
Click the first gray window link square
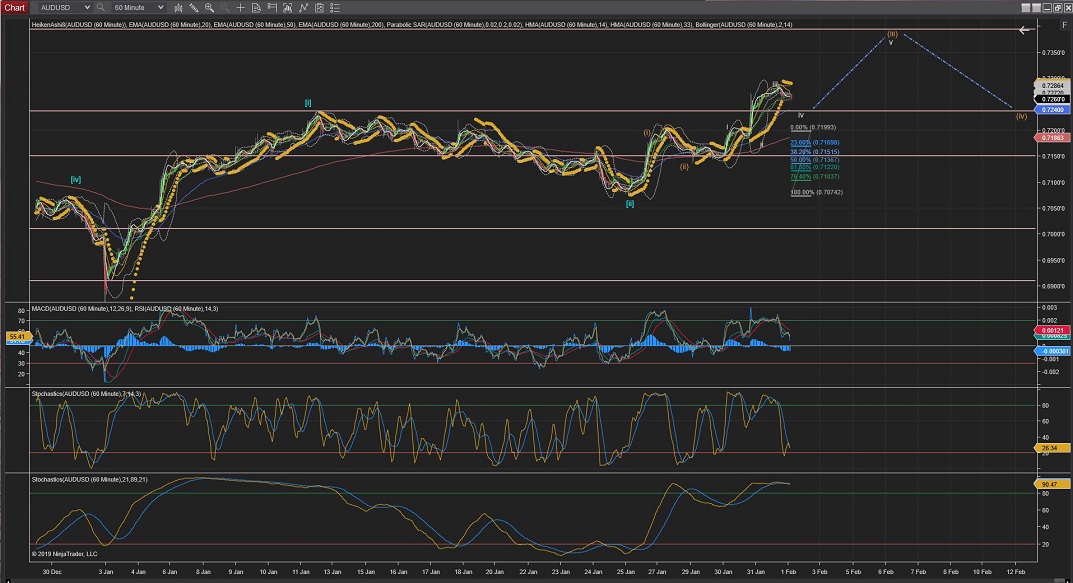click(x=1025, y=8)
